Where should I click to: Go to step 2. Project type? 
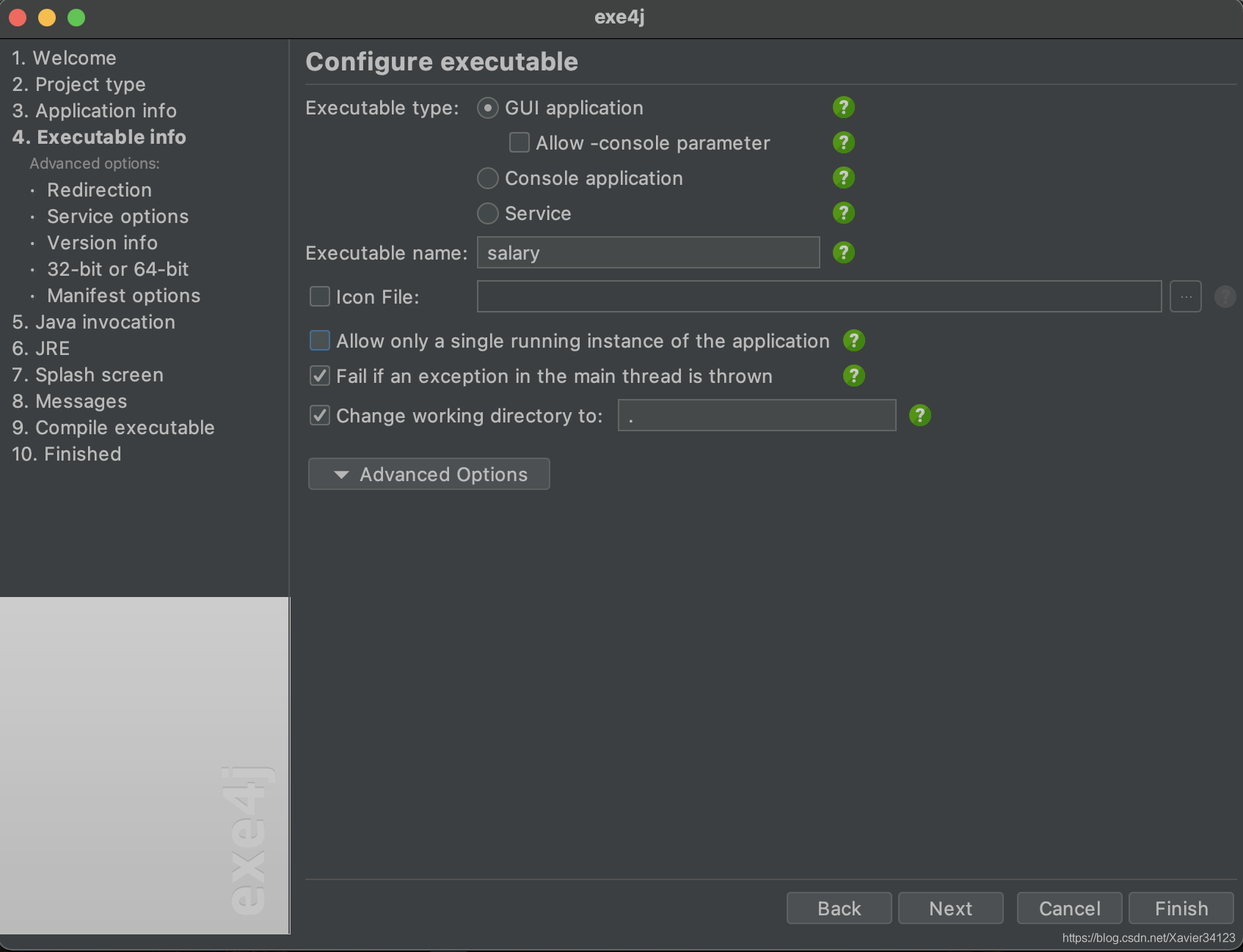coord(79,84)
